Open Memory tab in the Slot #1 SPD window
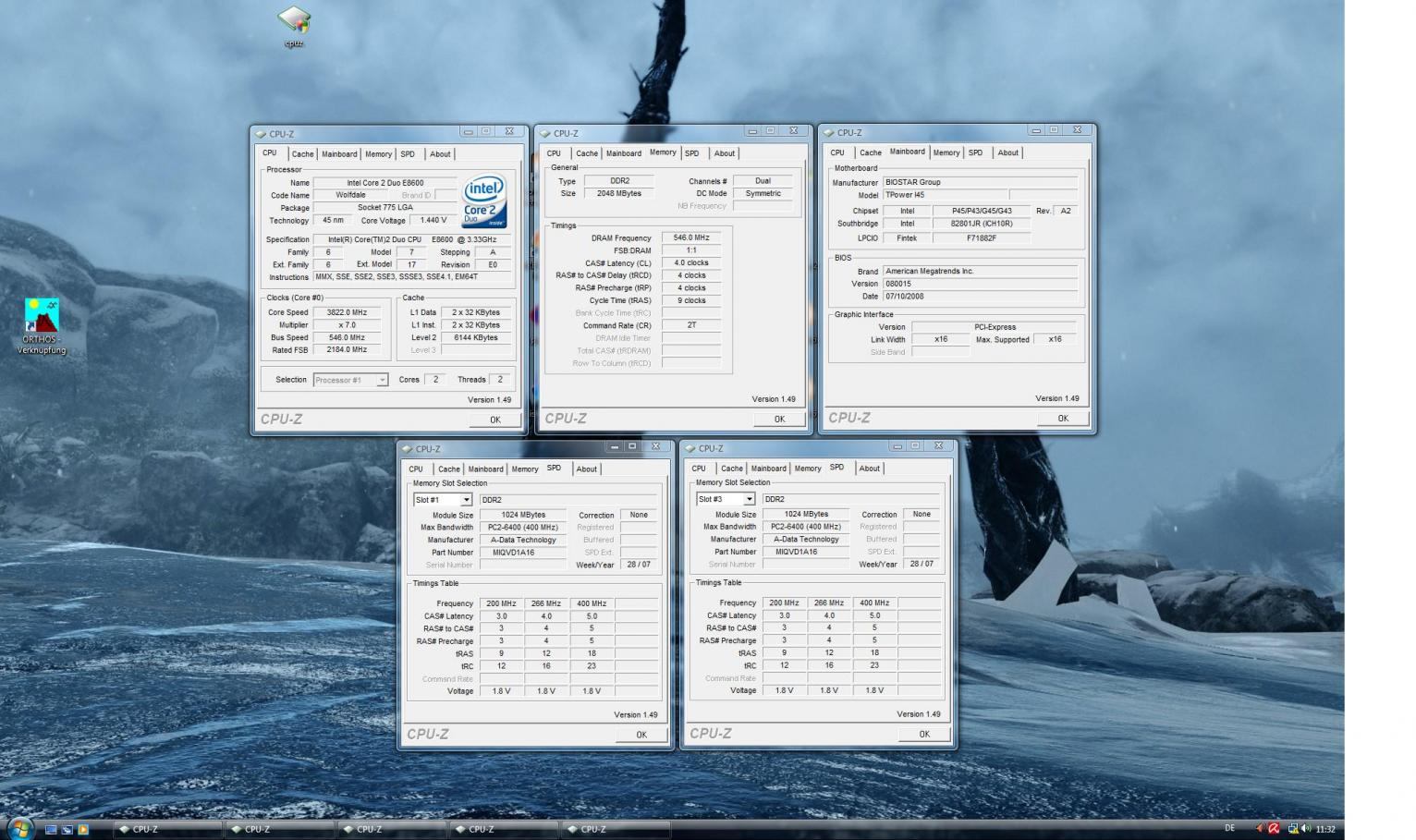The width and height of the screenshot is (1416, 840). 525,469
